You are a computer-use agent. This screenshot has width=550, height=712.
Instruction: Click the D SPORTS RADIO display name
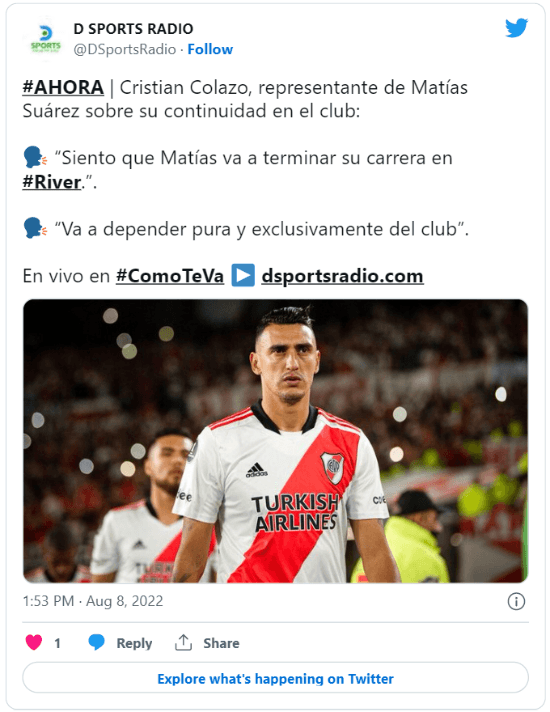(134, 29)
